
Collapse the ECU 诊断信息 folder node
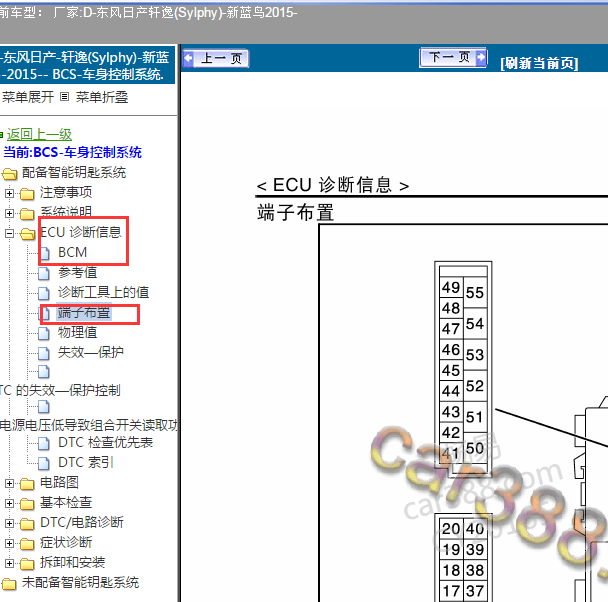(9, 233)
